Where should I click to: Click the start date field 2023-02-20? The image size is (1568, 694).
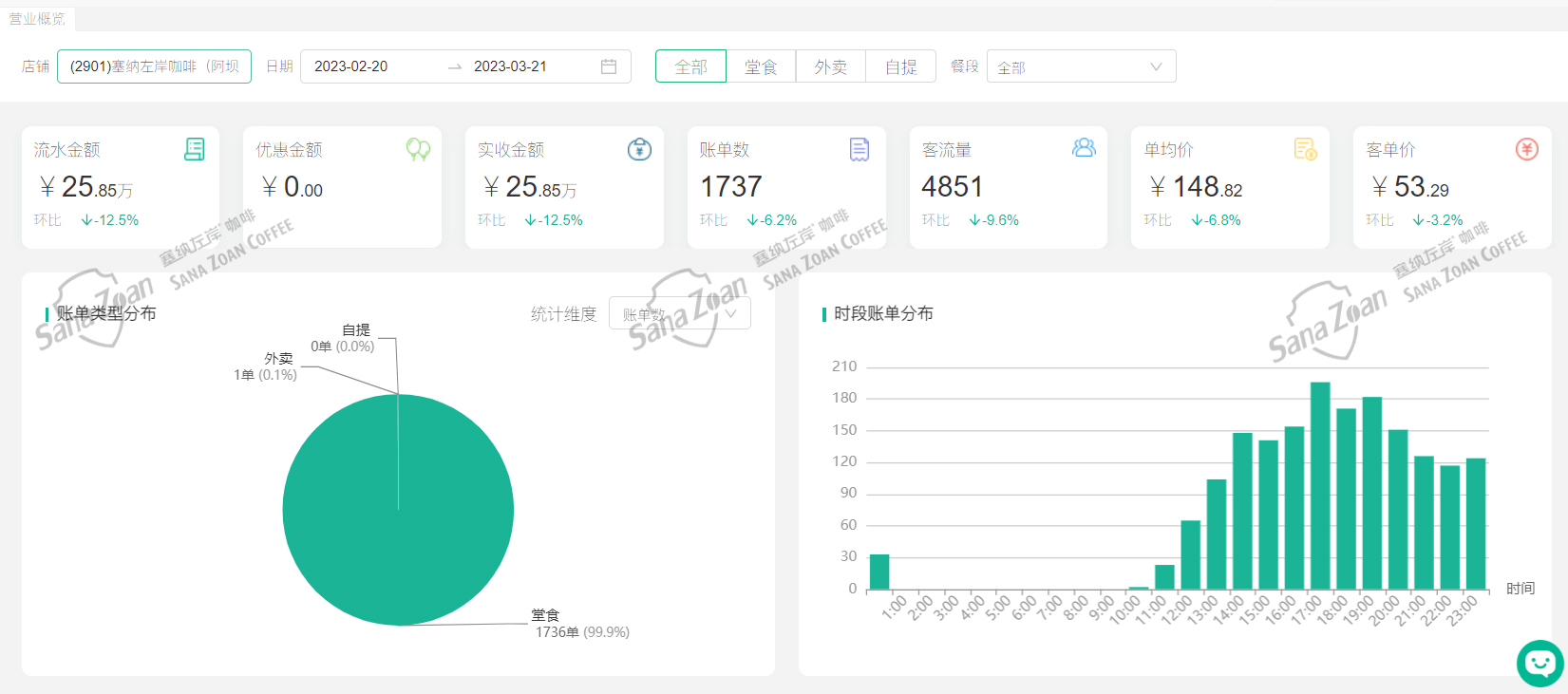[351, 66]
